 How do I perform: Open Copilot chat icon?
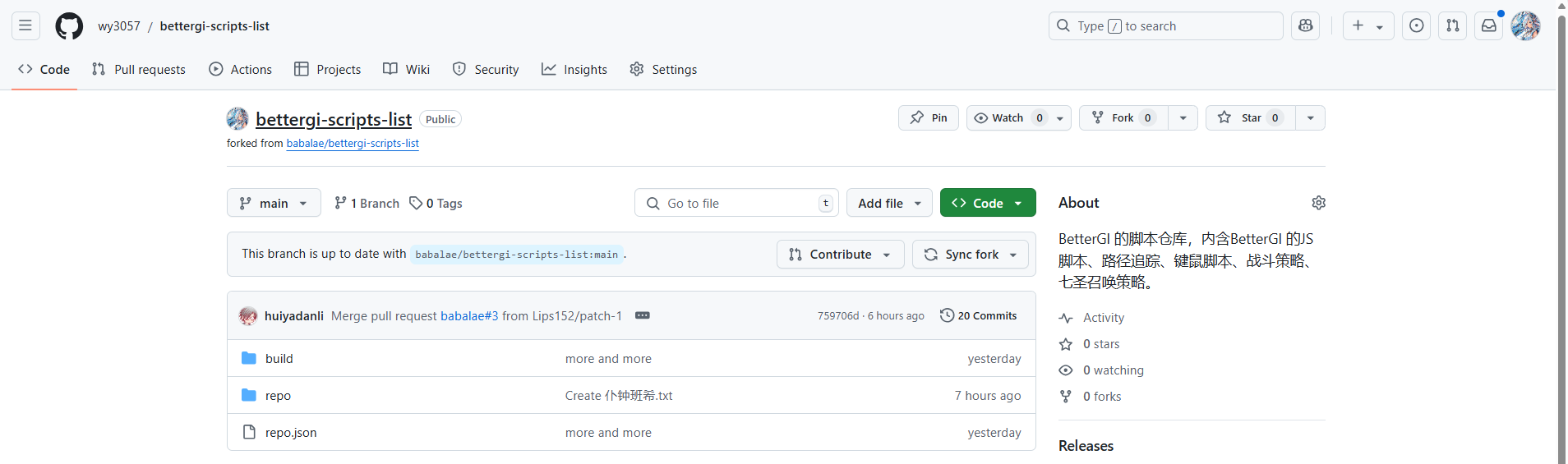(1305, 25)
